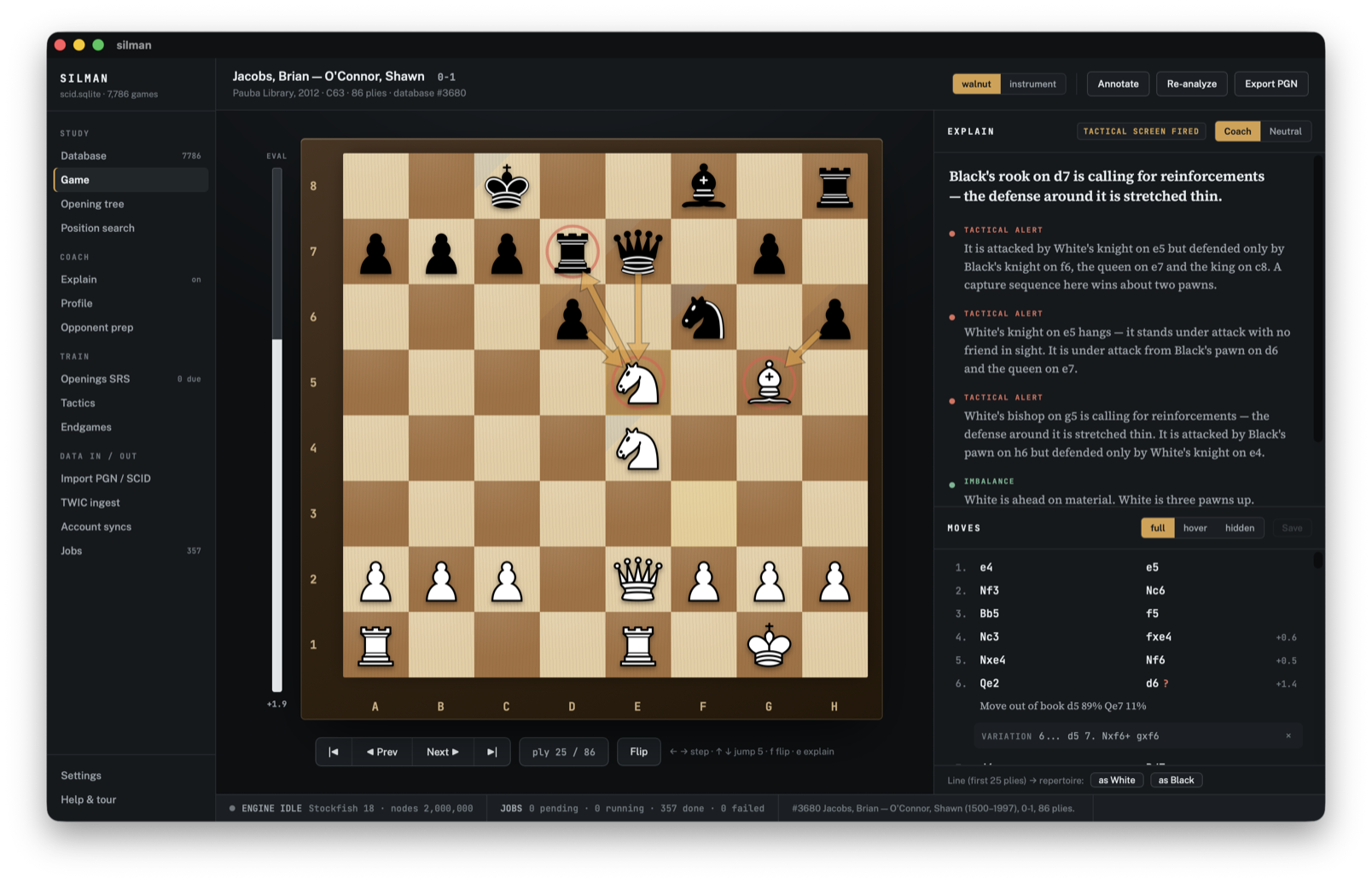This screenshot has width=1372, height=883.
Task: Set the explanation tone to Coach
Action: click(1237, 131)
